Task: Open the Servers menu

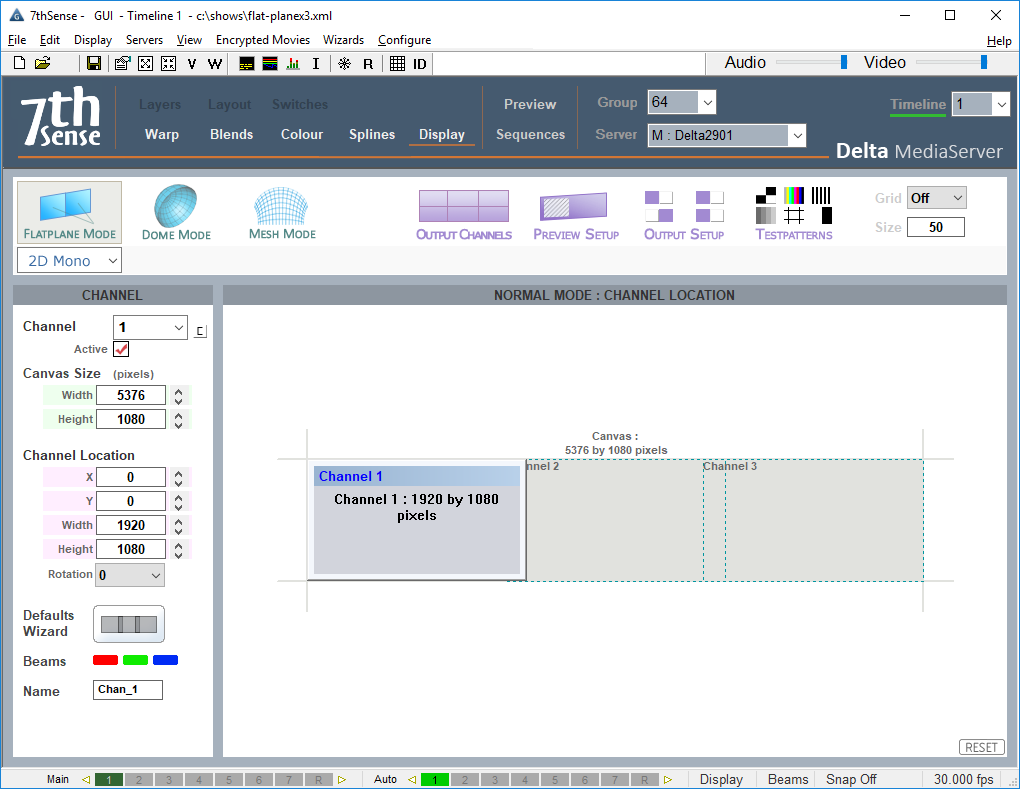Action: (x=144, y=40)
